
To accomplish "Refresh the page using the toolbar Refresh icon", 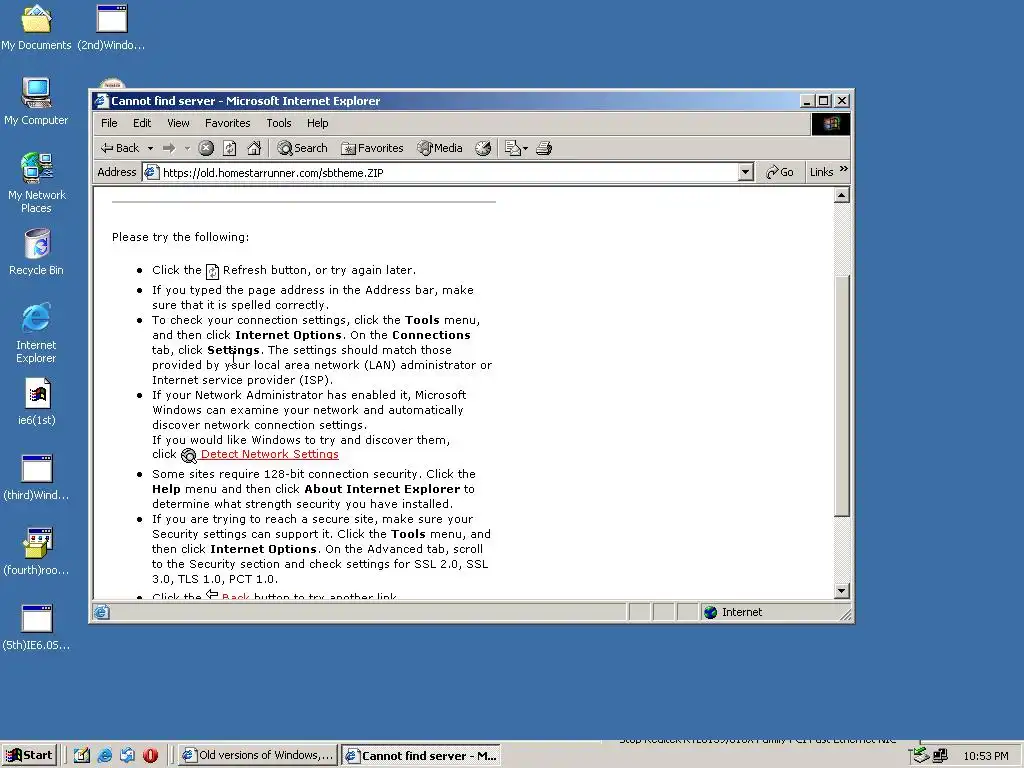I will tap(230, 148).
